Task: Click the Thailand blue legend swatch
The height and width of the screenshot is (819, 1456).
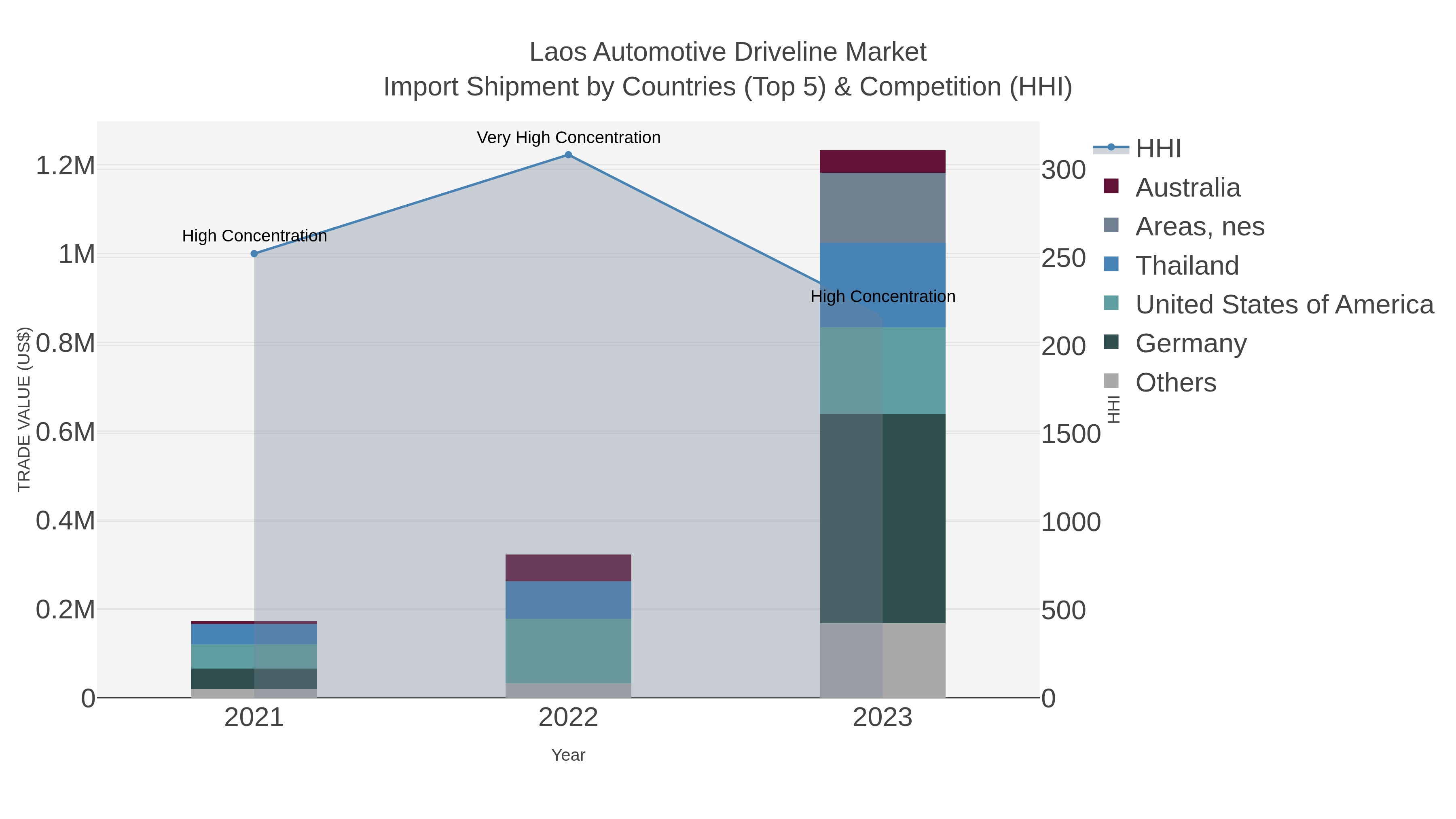Action: tap(1111, 264)
